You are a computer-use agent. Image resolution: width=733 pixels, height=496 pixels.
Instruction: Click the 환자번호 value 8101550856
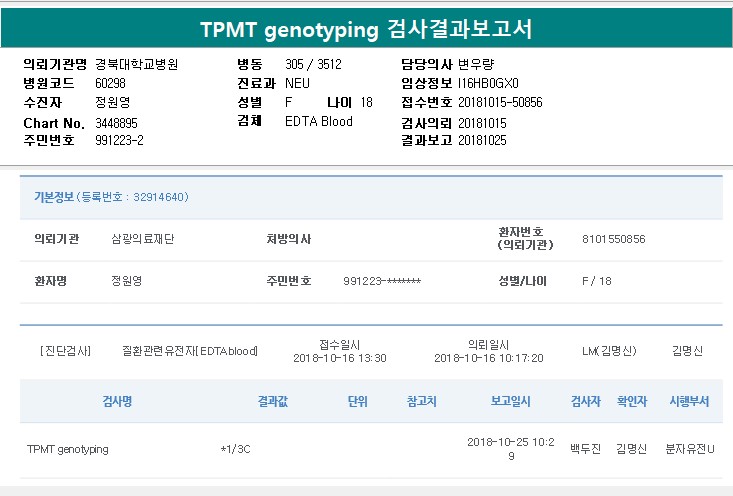click(613, 240)
